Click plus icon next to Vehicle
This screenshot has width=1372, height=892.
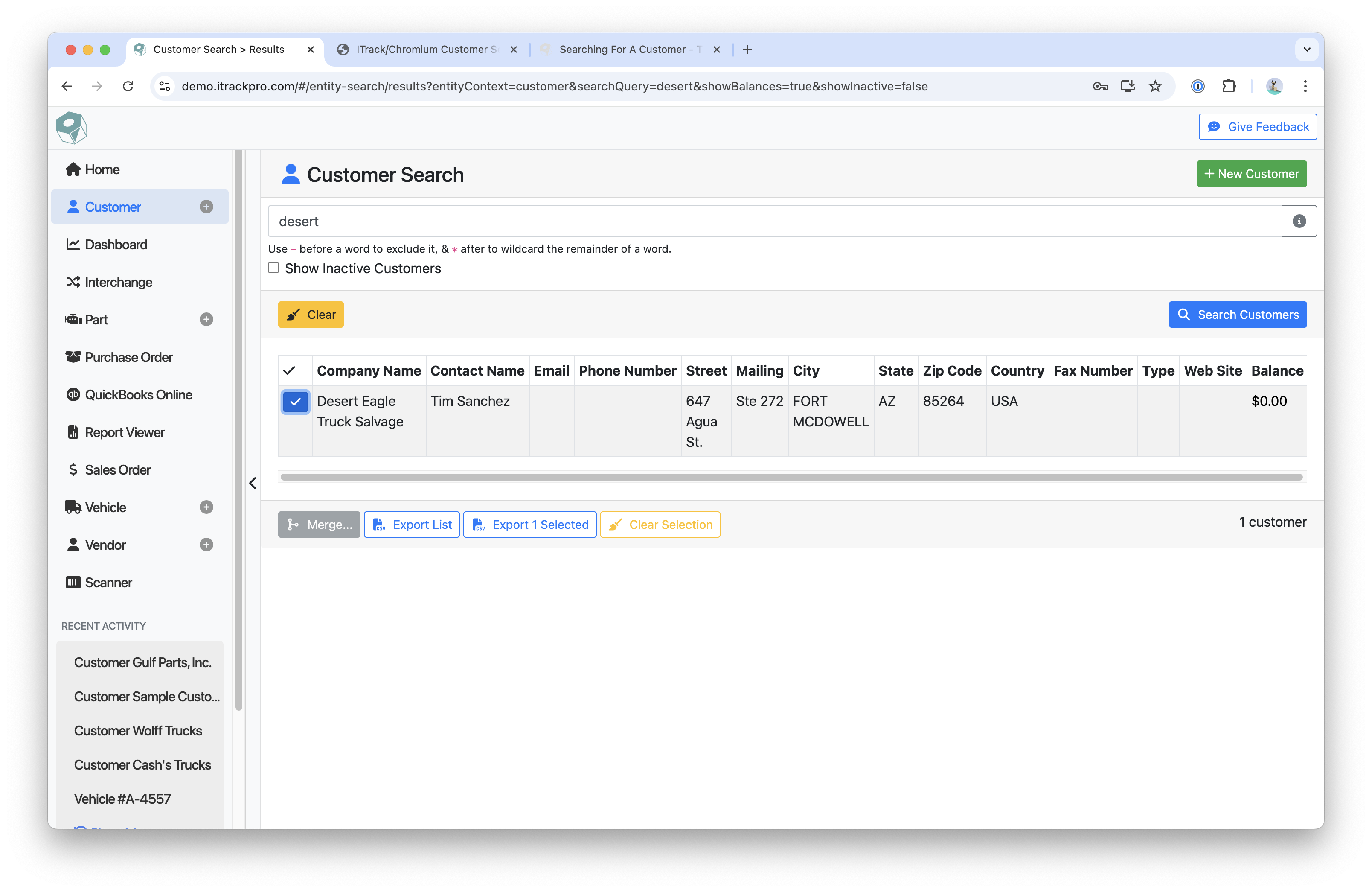click(x=206, y=507)
